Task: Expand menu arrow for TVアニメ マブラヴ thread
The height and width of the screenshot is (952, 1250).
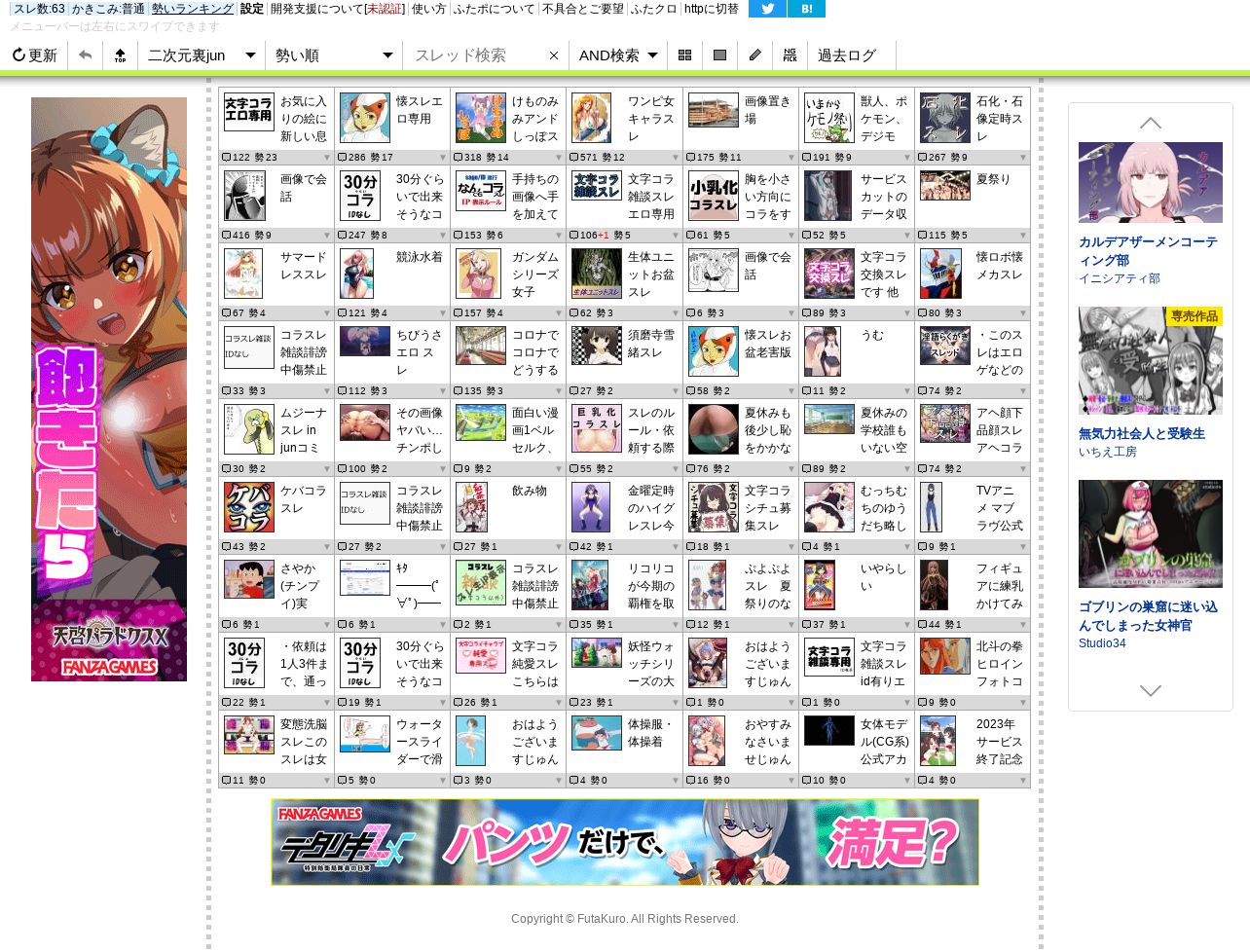Action: [1023, 547]
